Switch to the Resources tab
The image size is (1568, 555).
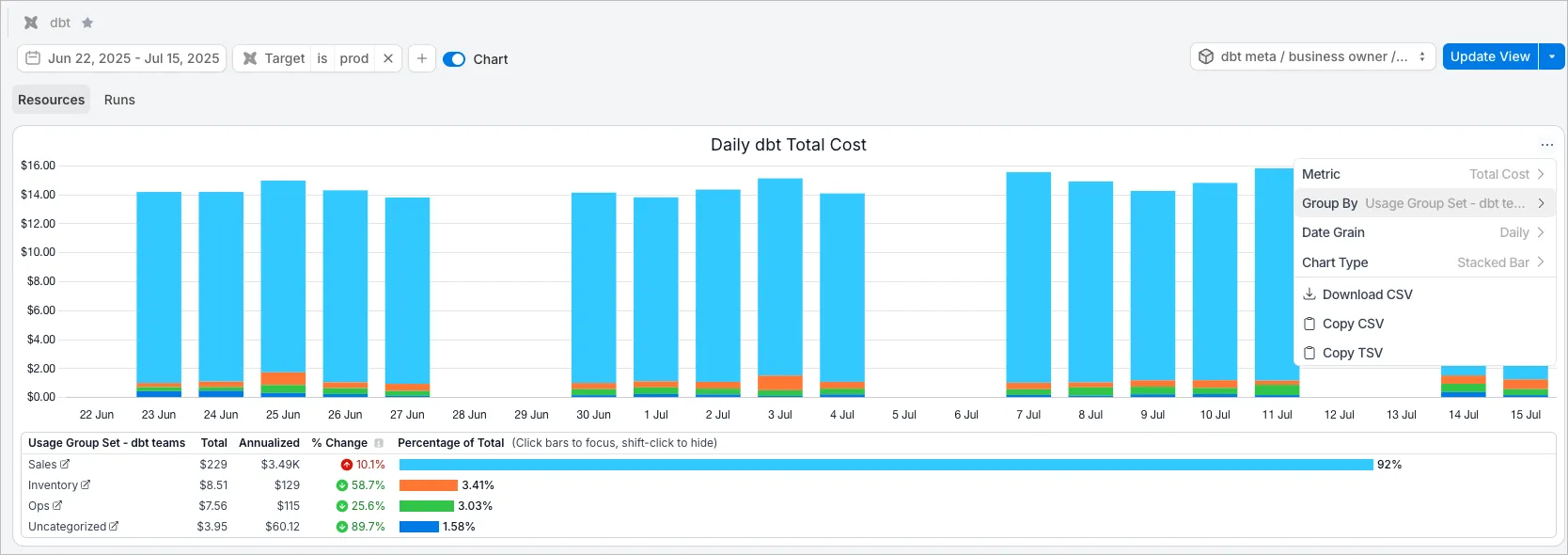click(x=52, y=100)
